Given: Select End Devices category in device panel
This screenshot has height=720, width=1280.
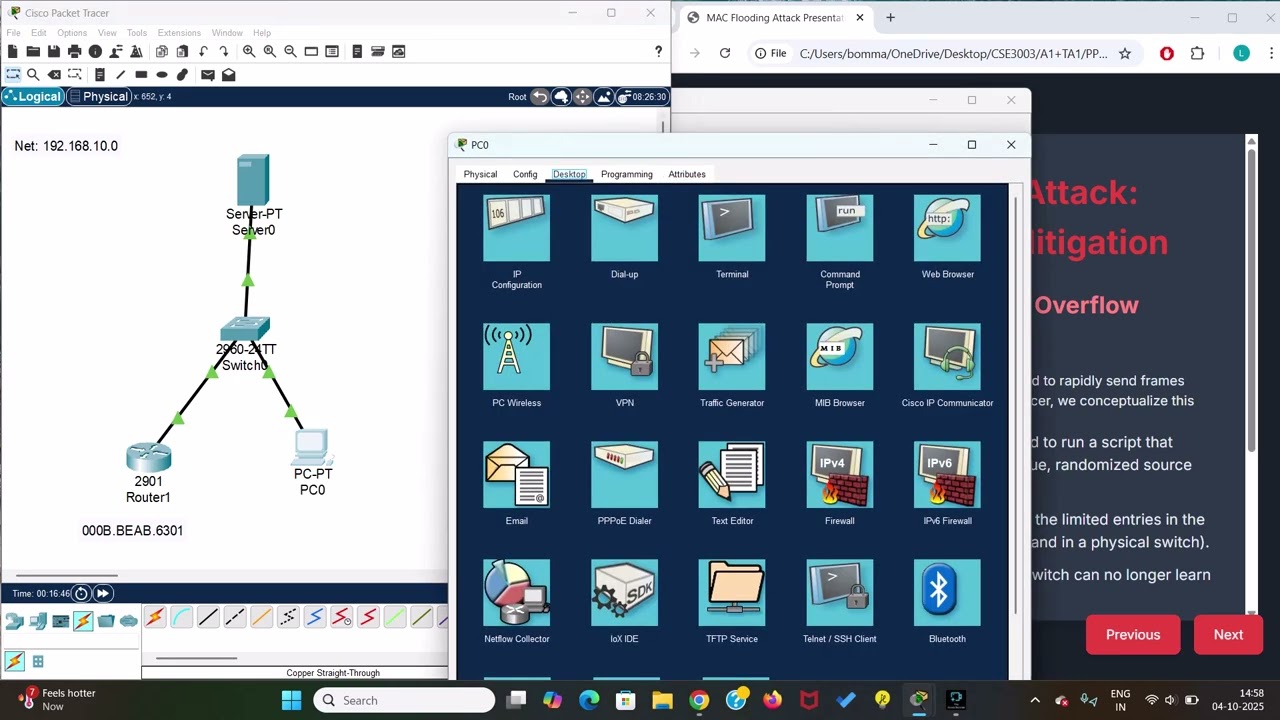Looking at the screenshot, I should tap(38, 621).
